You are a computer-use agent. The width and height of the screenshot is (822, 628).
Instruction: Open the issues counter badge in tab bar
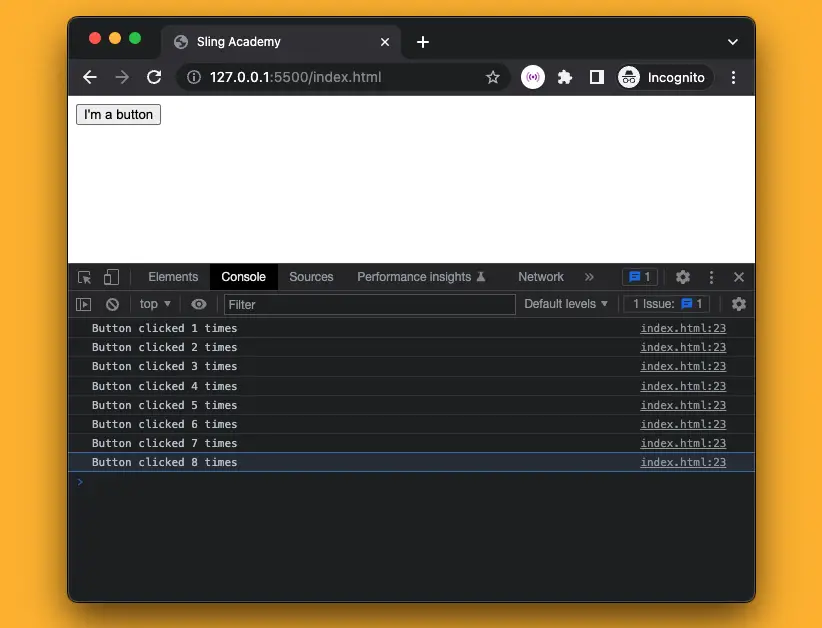(x=640, y=277)
